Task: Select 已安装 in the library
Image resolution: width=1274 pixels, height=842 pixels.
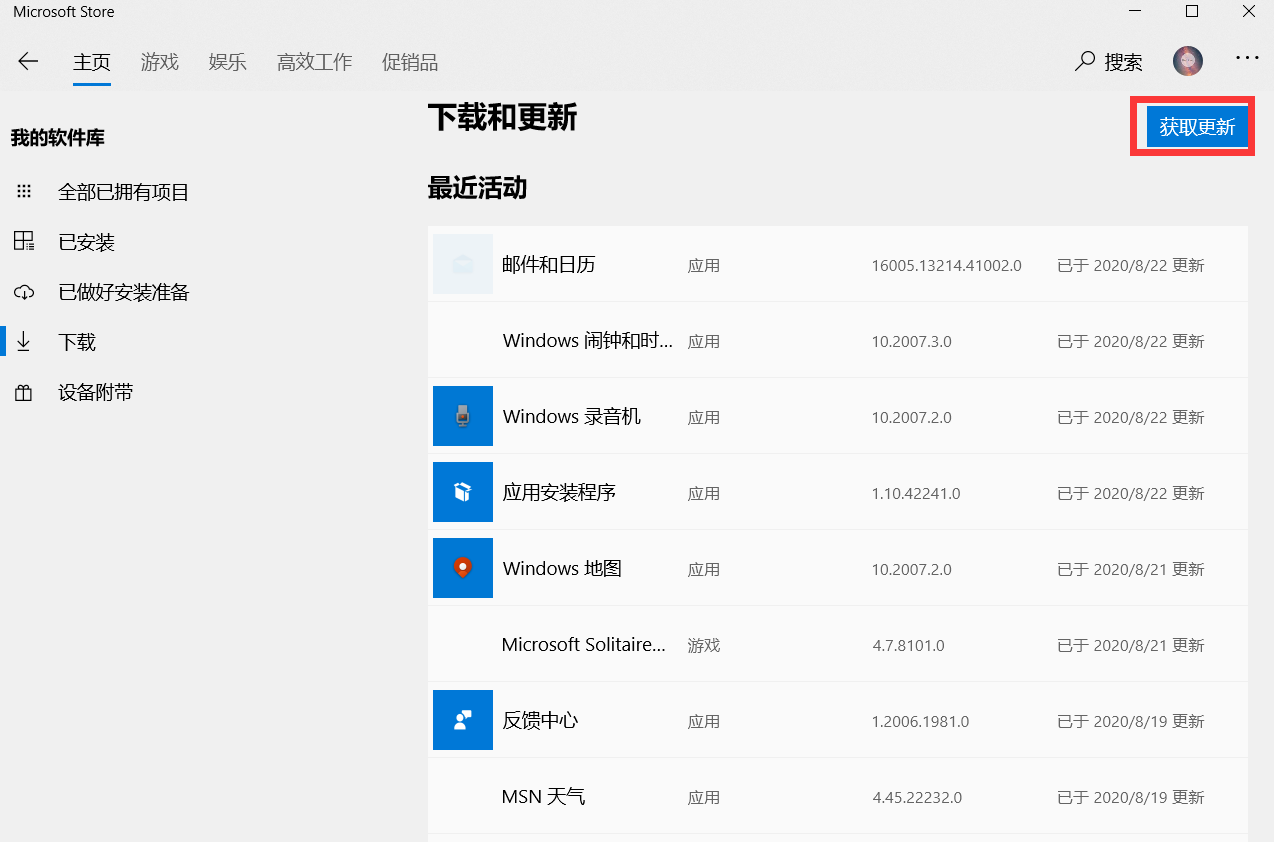Action: click(87, 242)
